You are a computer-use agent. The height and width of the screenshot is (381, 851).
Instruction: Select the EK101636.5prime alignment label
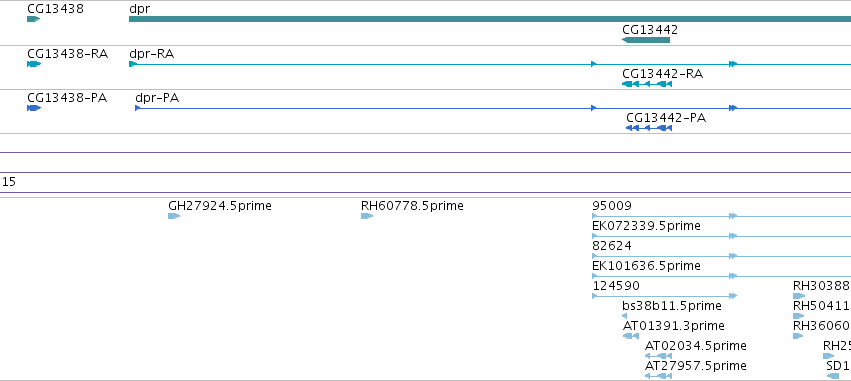(646, 265)
